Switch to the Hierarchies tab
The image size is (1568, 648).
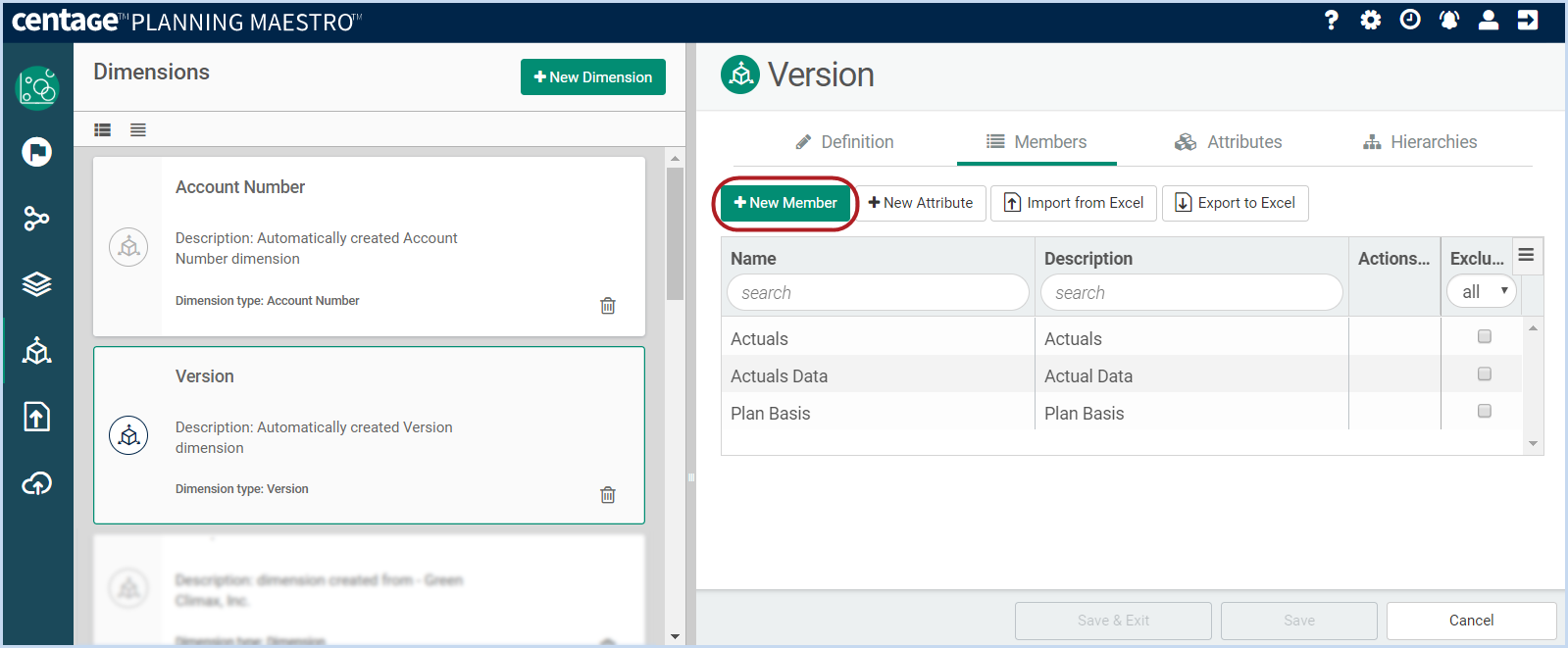[x=1420, y=142]
